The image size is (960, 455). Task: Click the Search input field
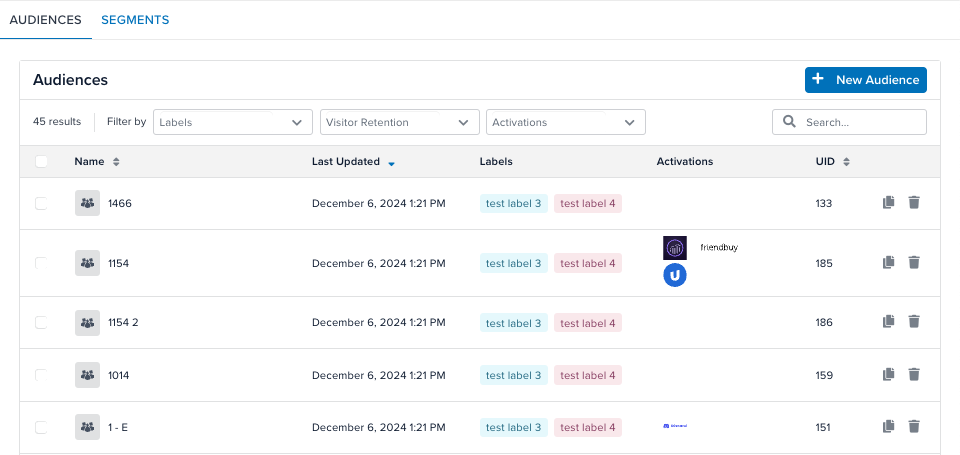click(x=849, y=122)
